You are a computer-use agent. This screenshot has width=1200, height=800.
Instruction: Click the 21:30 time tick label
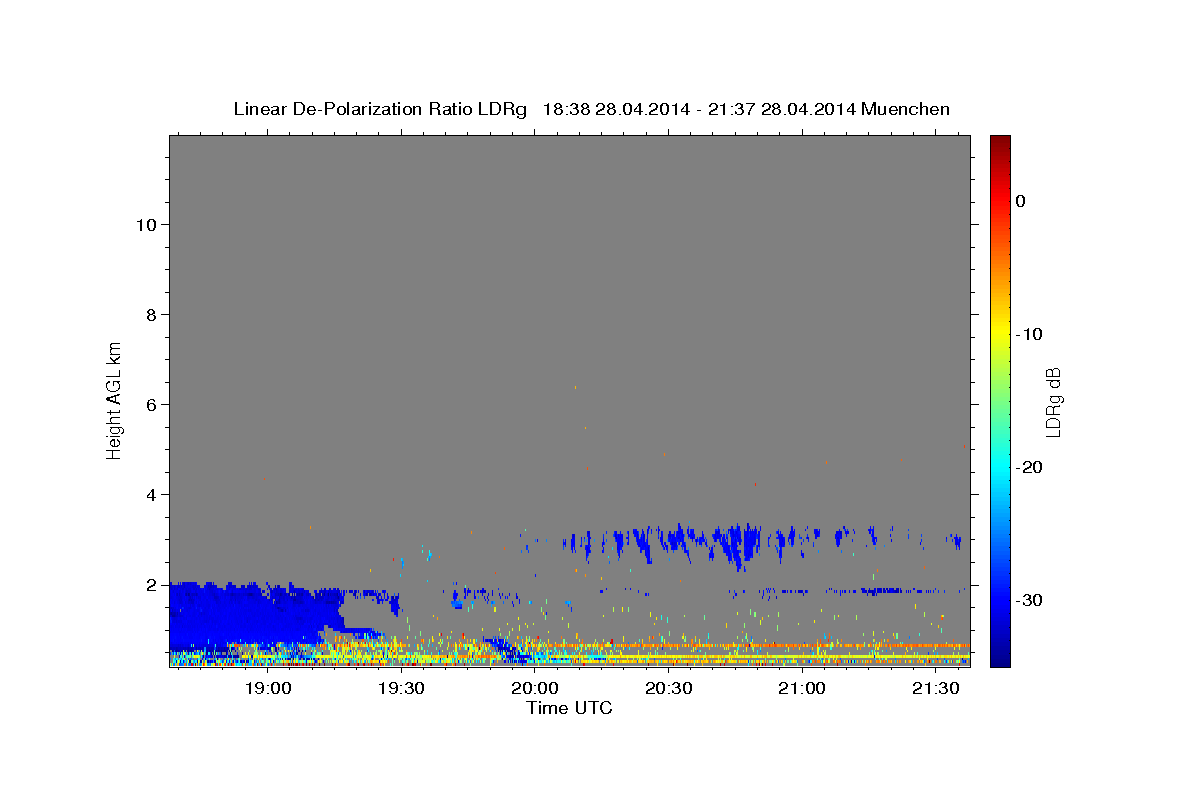pyautogui.click(x=936, y=688)
